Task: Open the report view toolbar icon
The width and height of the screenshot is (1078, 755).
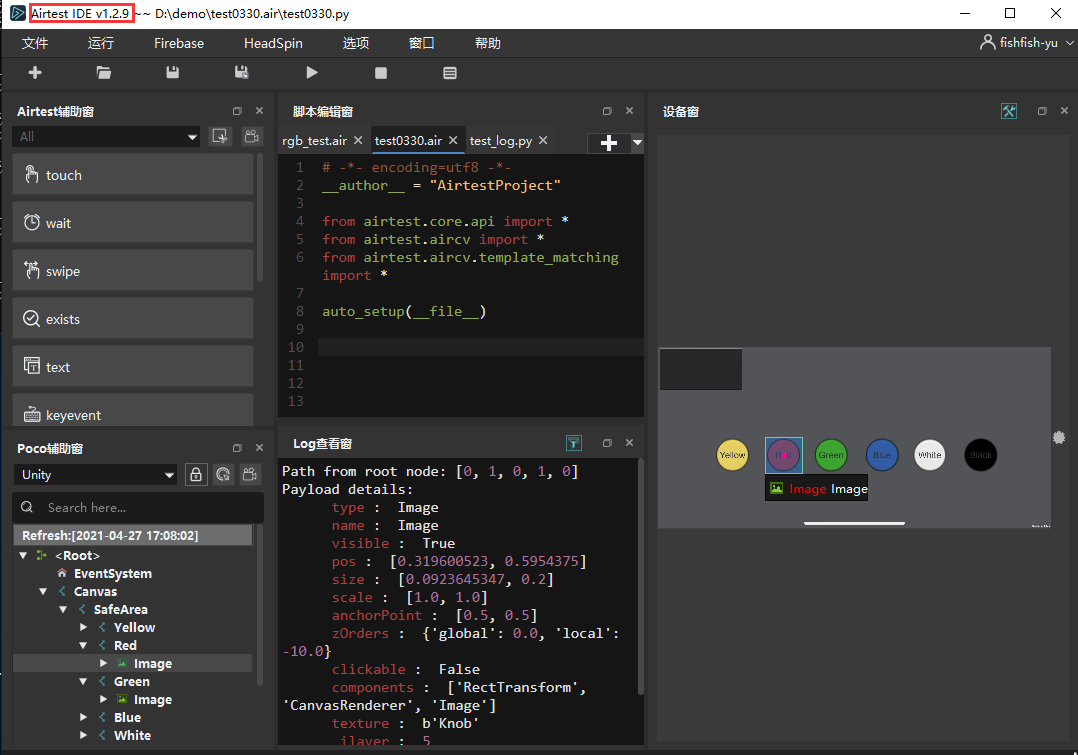Action: pos(450,73)
